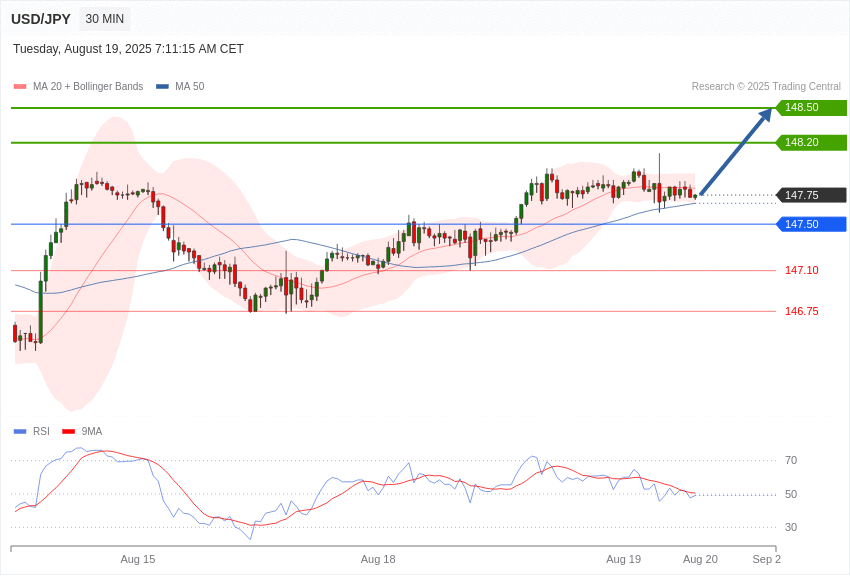Click the 147.50 pivot price tag

[812, 224]
